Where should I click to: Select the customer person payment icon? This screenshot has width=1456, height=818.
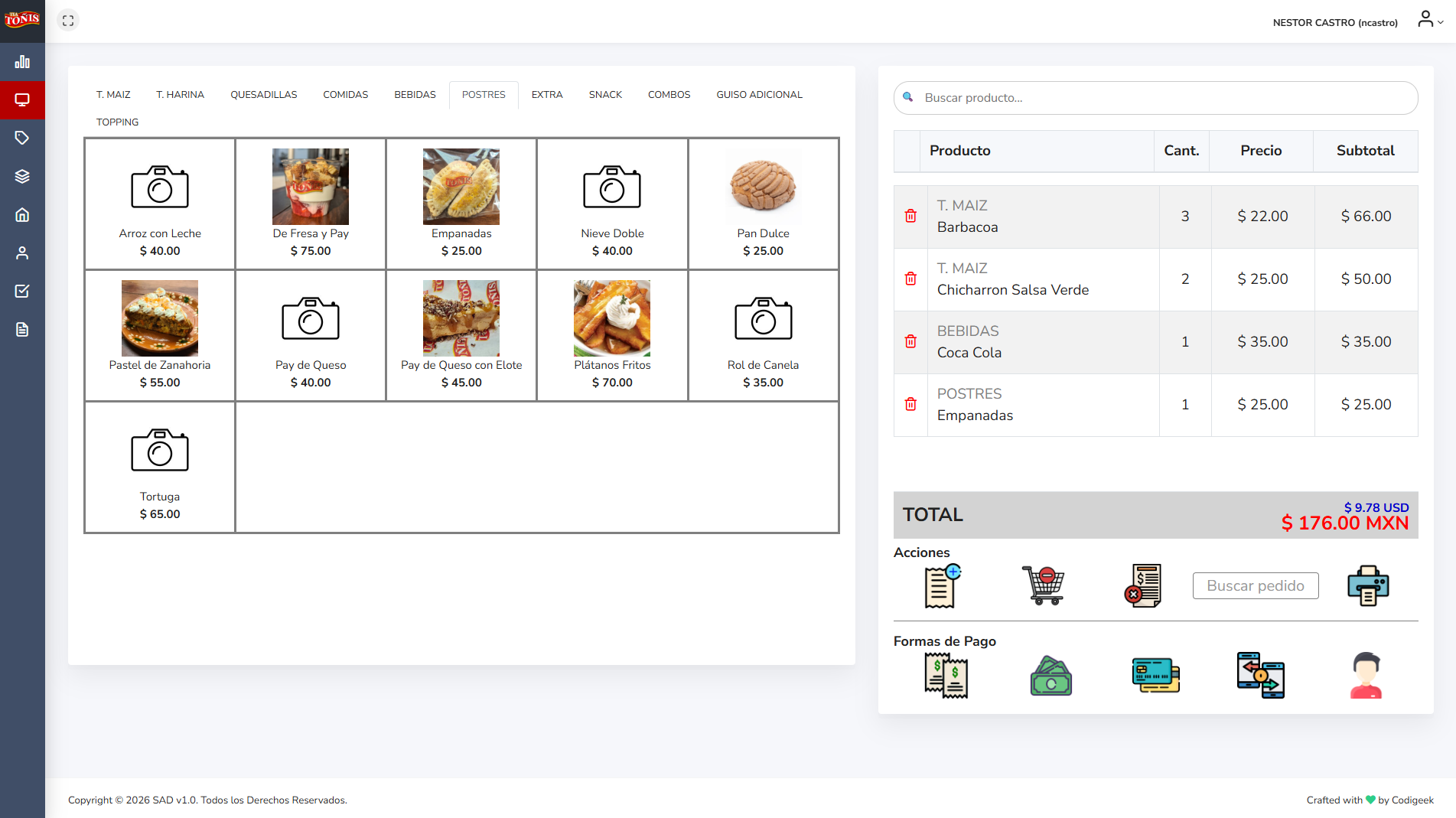pos(1366,676)
